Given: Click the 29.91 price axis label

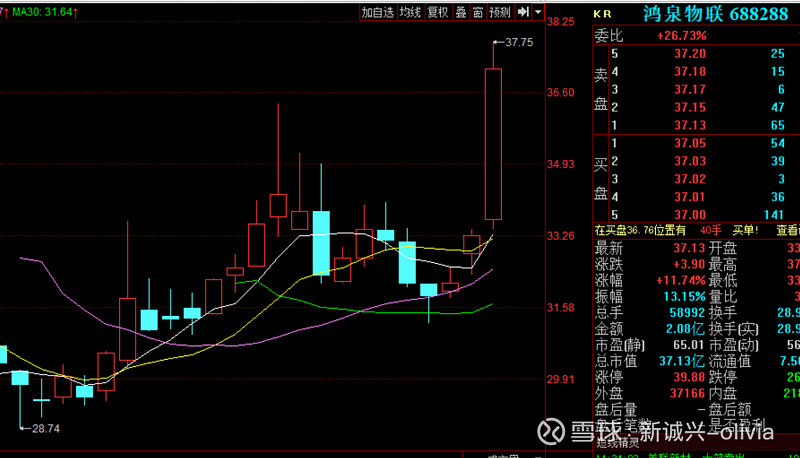Looking at the screenshot, I should pyautogui.click(x=561, y=379).
